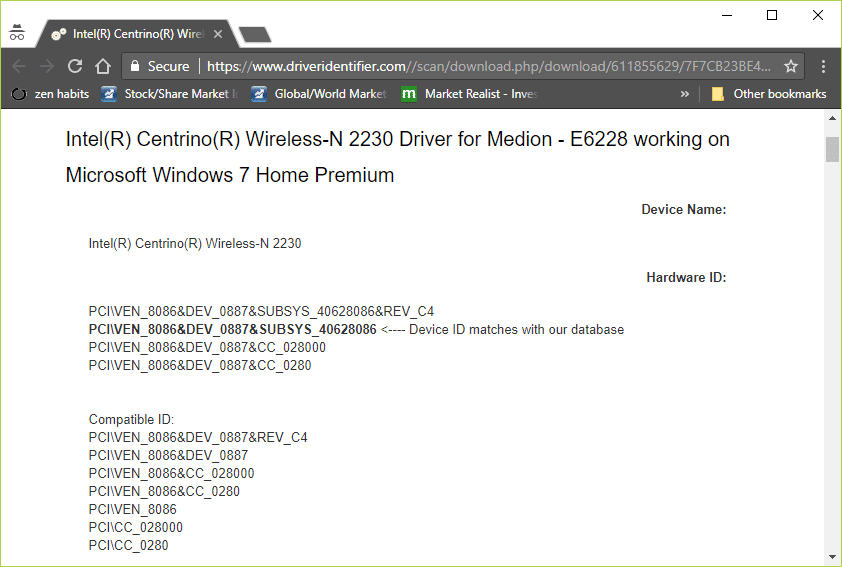This screenshot has width=842, height=567.
Task: Click the browser Forward arrow
Action: click(x=47, y=66)
